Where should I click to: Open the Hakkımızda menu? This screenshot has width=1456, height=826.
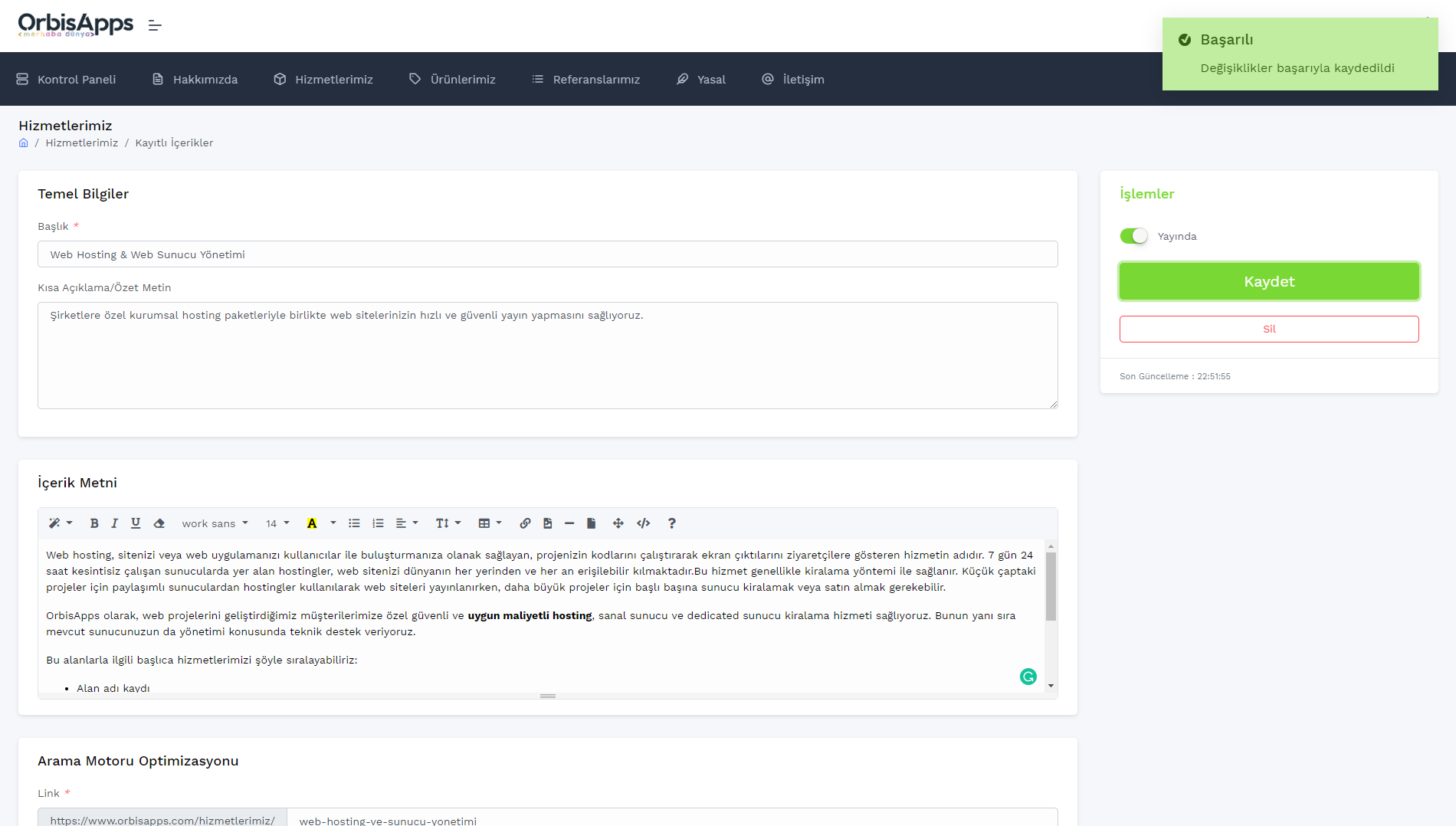(195, 79)
